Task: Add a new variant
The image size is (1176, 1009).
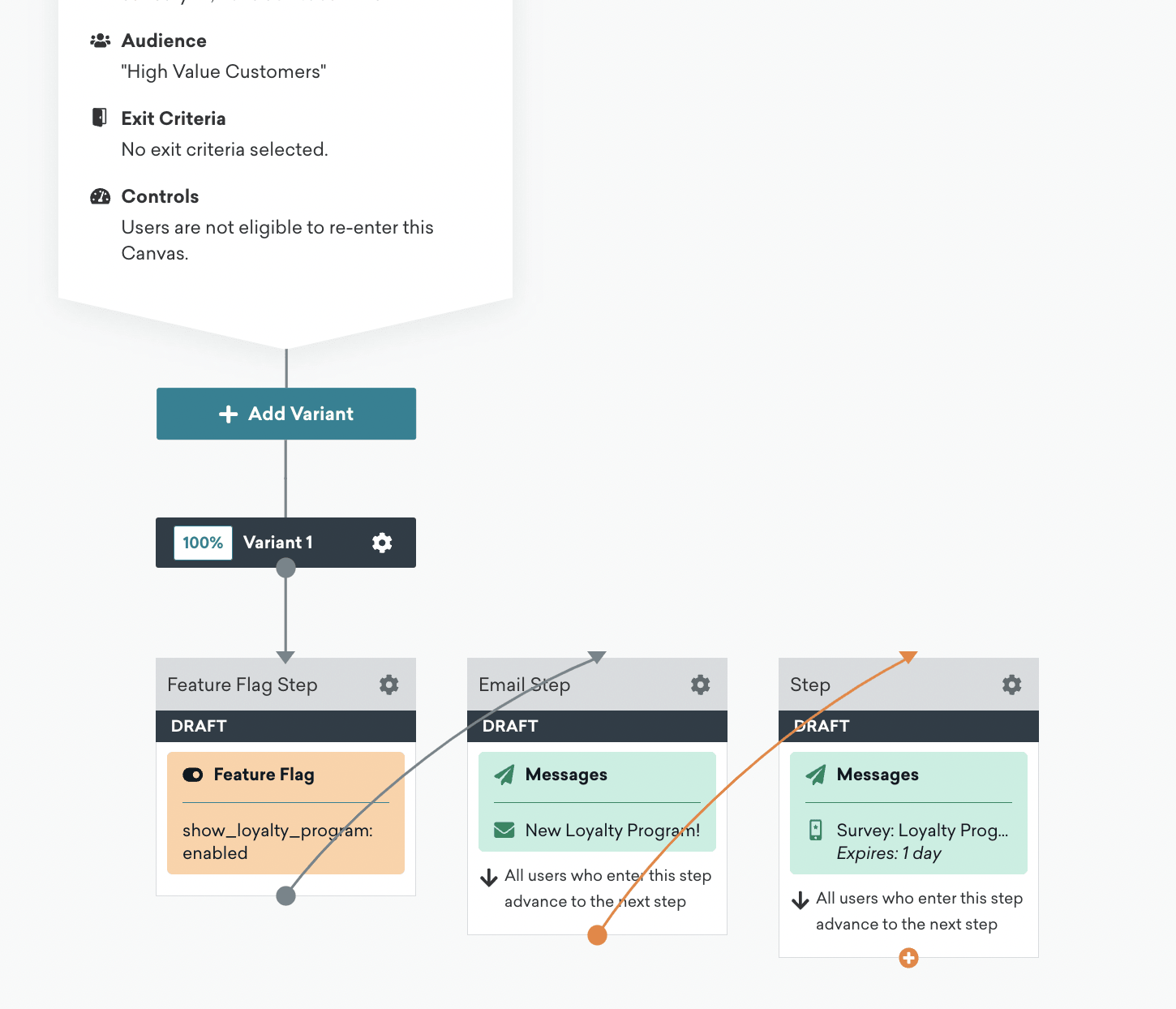Action: 286,414
